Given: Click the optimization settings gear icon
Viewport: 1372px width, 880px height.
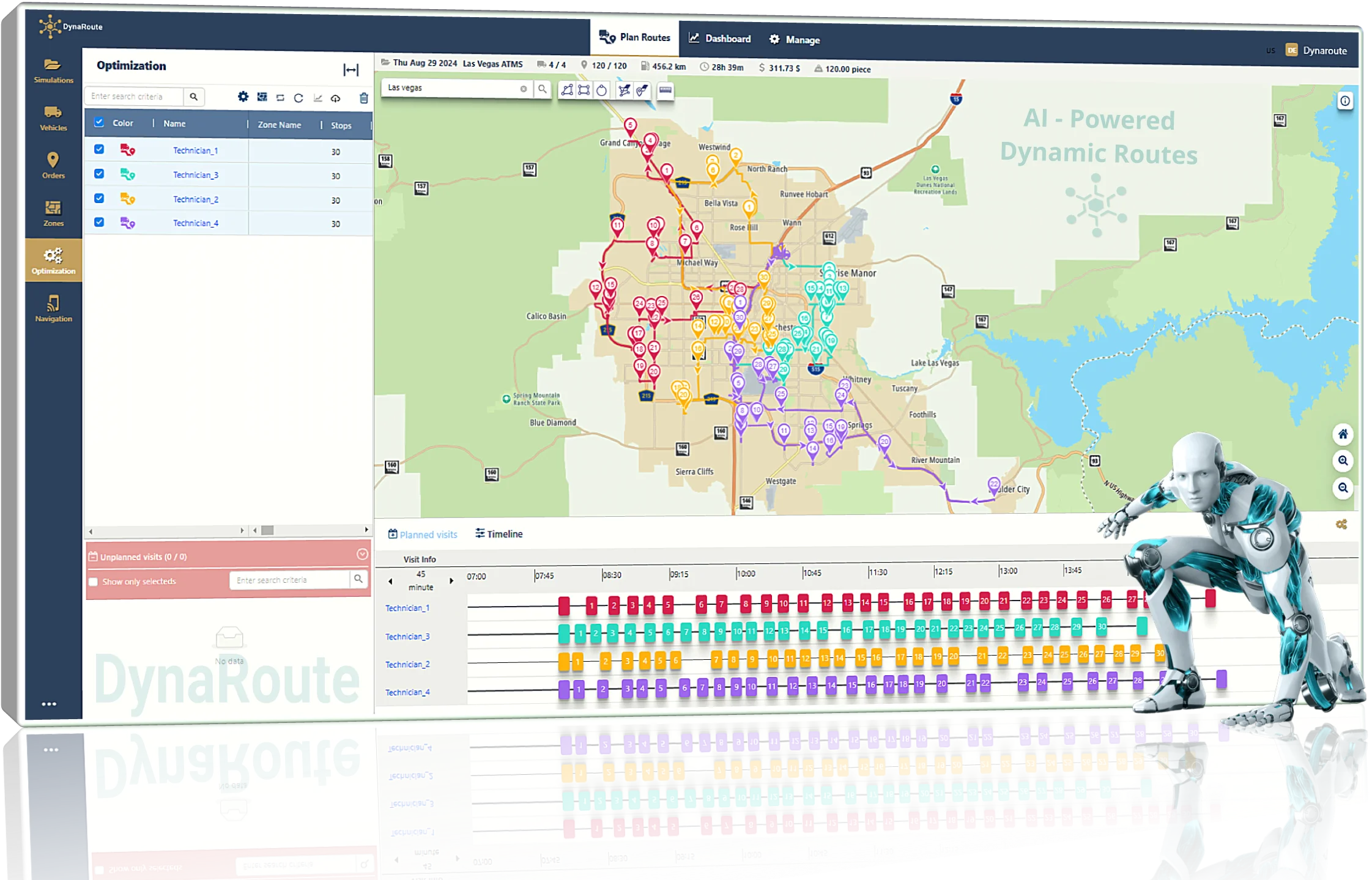Looking at the screenshot, I should tap(243, 97).
